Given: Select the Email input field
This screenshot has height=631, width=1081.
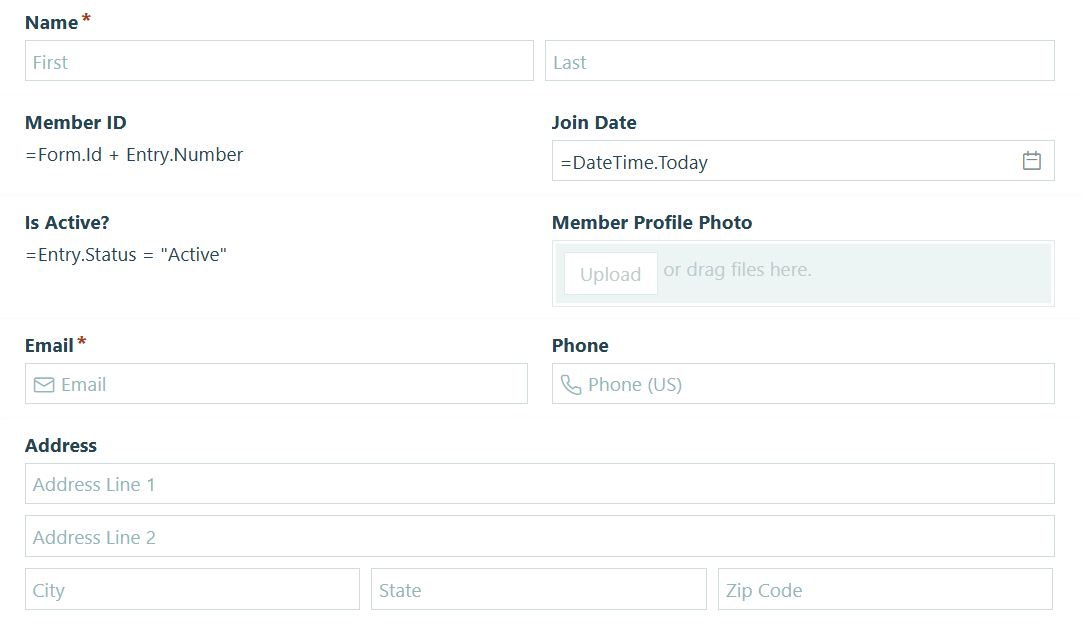Looking at the screenshot, I should tap(276, 383).
